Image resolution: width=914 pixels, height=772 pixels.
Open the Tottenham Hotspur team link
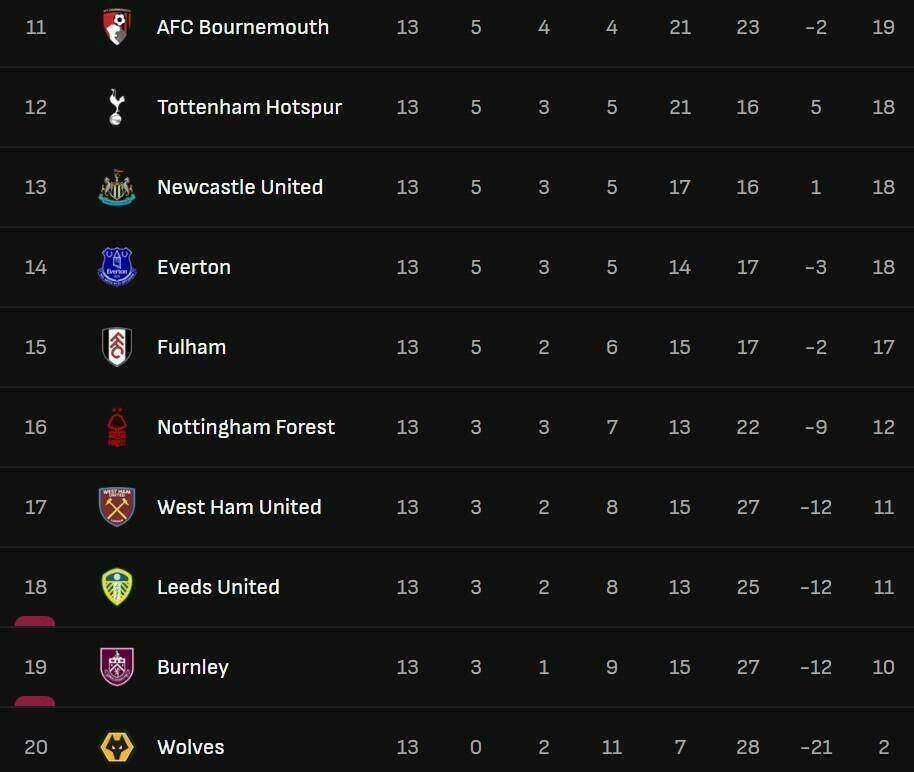coord(249,107)
